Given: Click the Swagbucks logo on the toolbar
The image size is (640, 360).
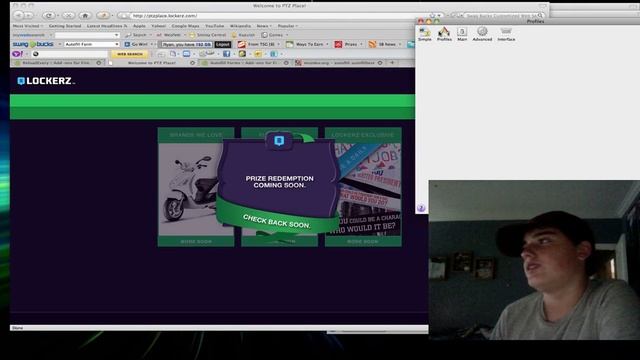Looking at the screenshot, I should coord(33,44).
